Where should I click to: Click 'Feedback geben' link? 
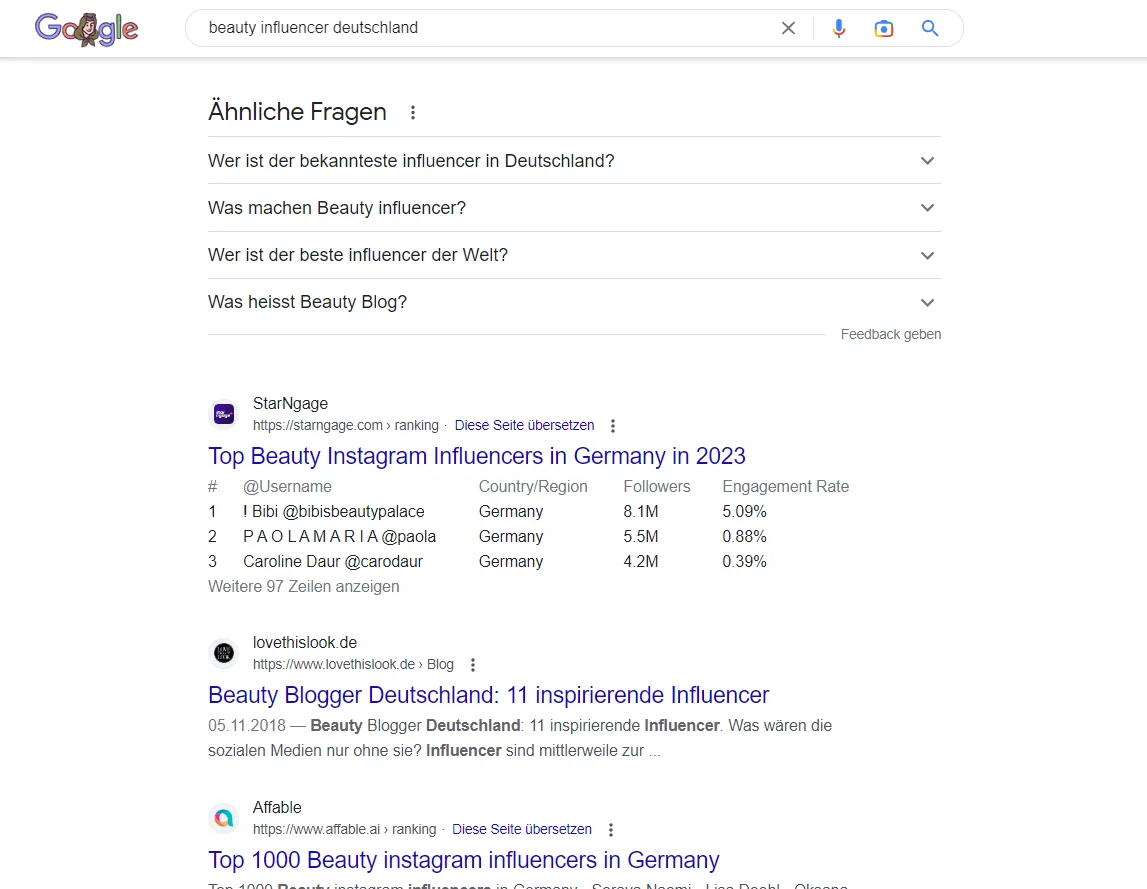890,335
